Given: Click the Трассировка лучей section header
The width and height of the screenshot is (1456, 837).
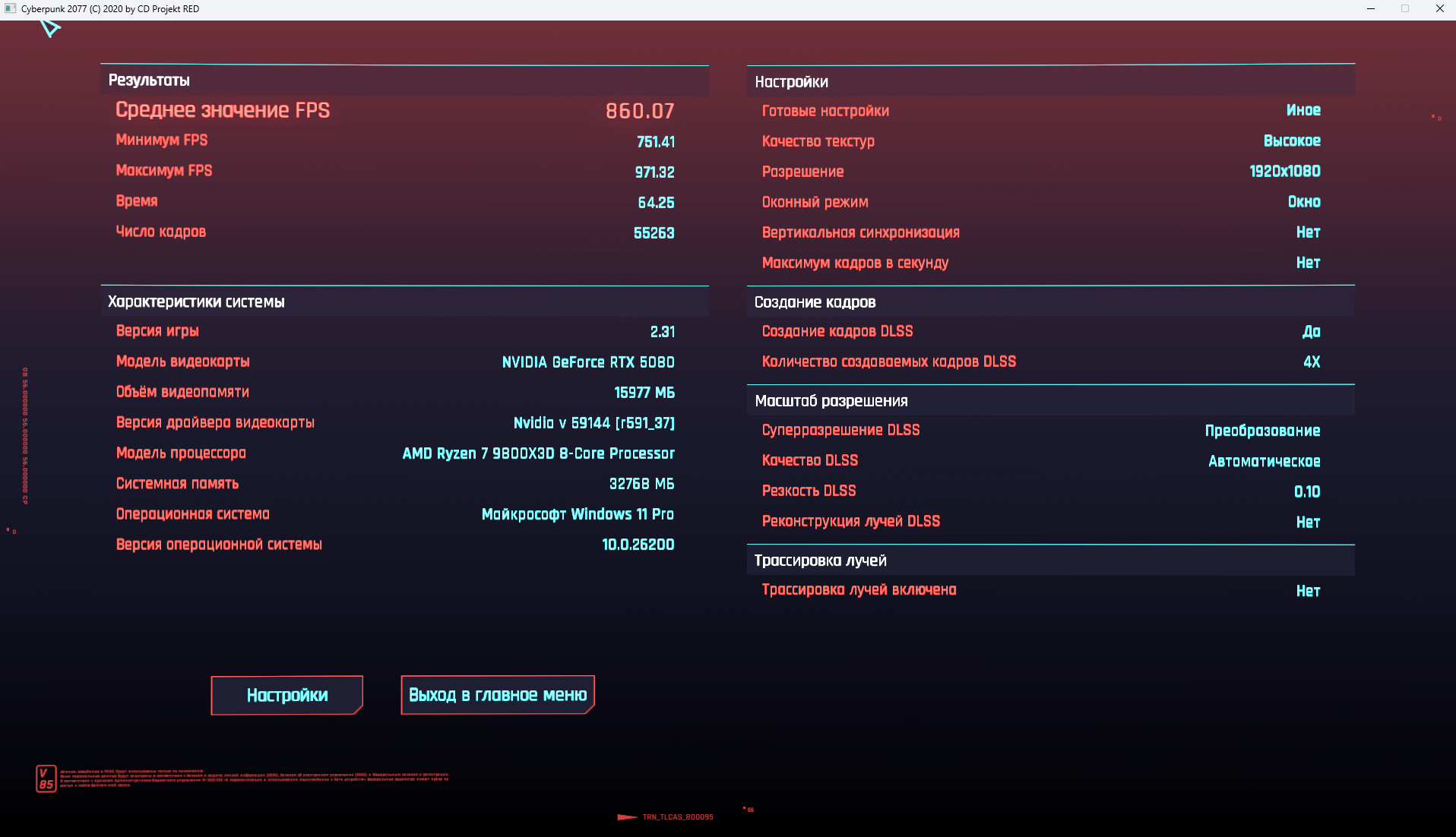Looking at the screenshot, I should pos(1051,561).
